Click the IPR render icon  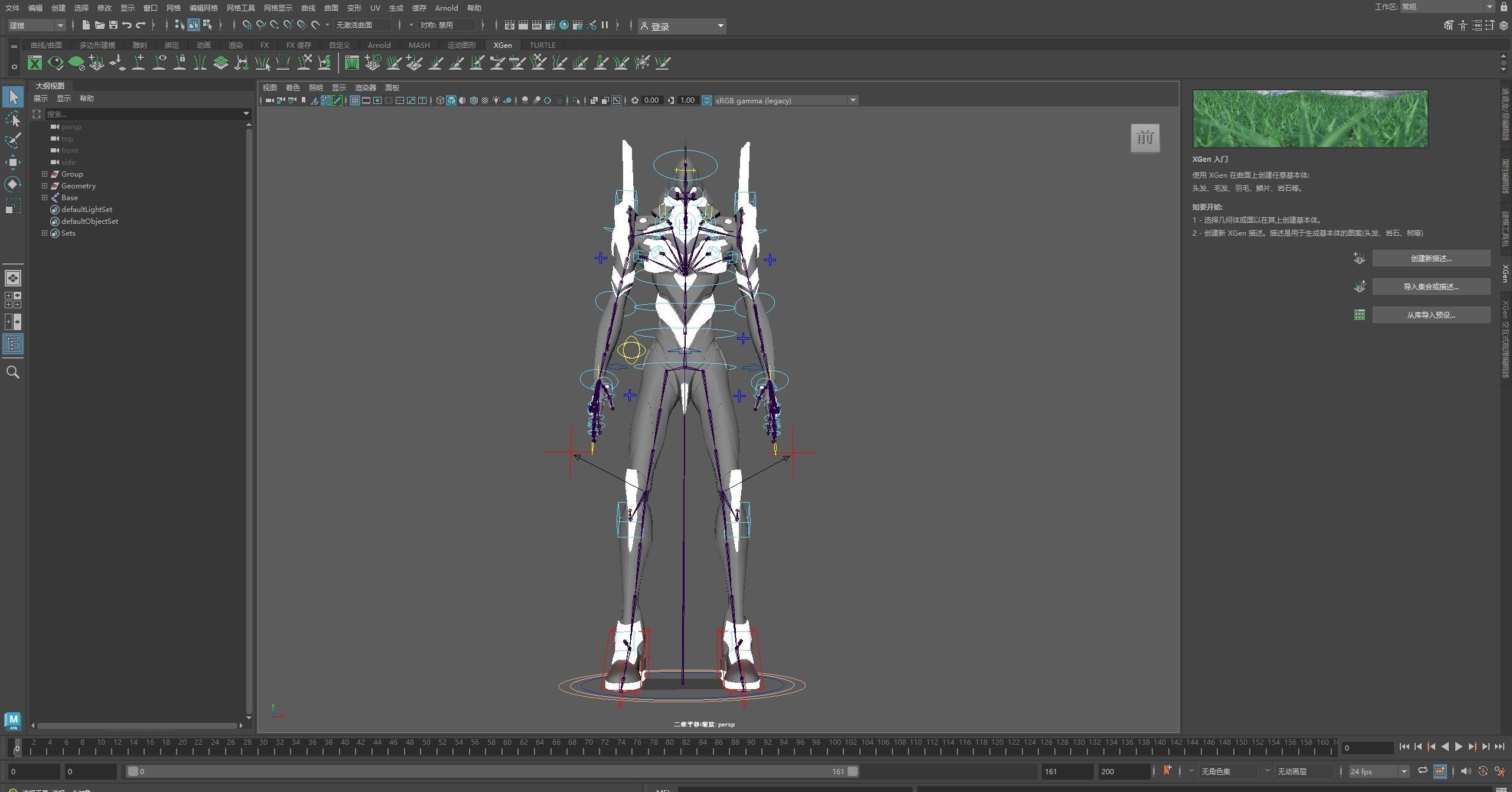coord(536,25)
